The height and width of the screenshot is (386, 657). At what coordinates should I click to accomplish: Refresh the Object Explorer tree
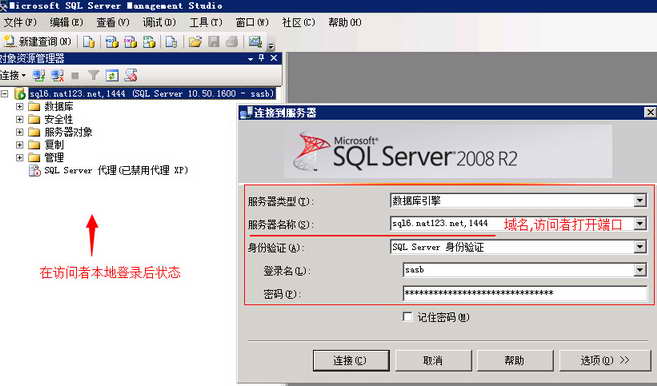click(111, 75)
